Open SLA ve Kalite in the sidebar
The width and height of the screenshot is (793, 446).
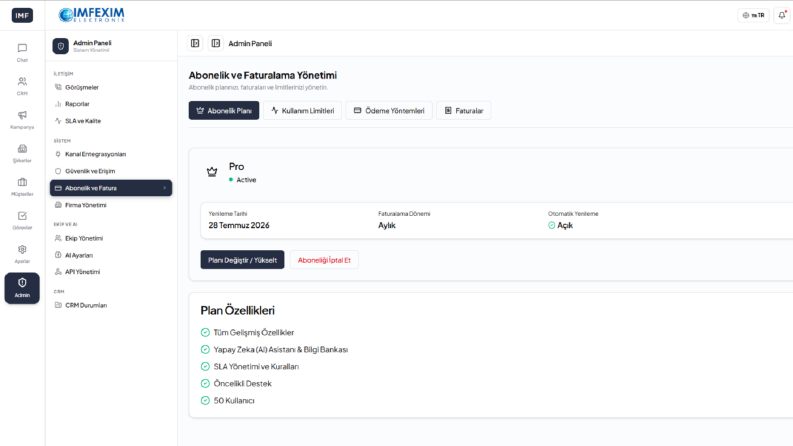point(83,121)
